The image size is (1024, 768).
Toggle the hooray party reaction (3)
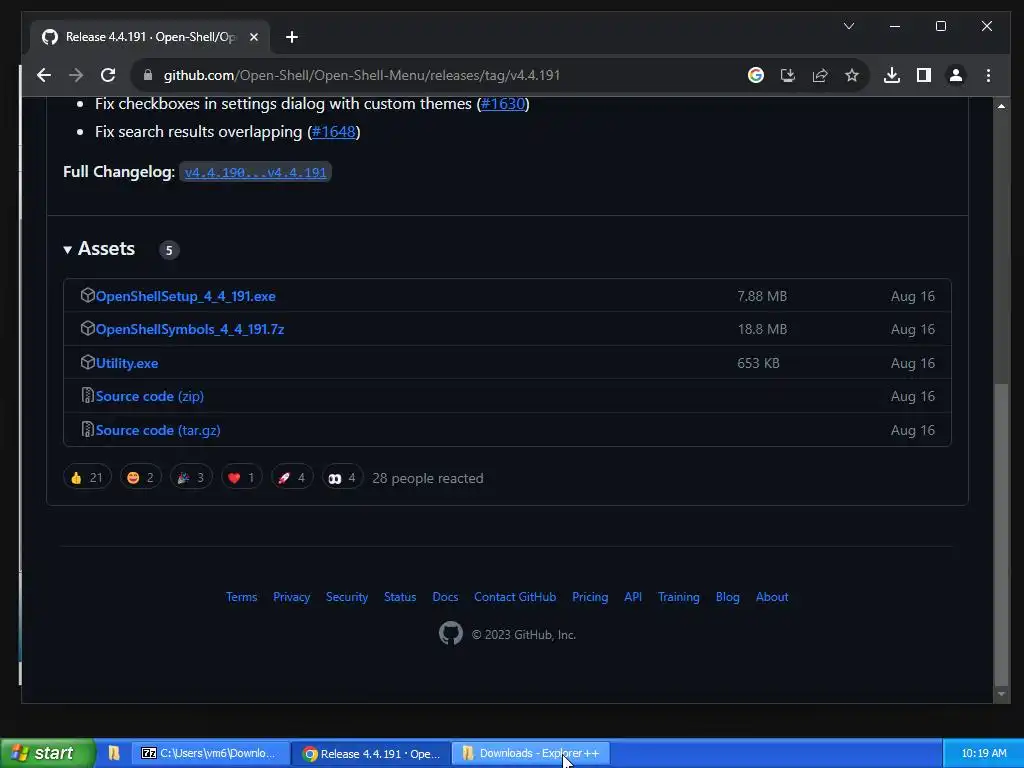click(191, 478)
